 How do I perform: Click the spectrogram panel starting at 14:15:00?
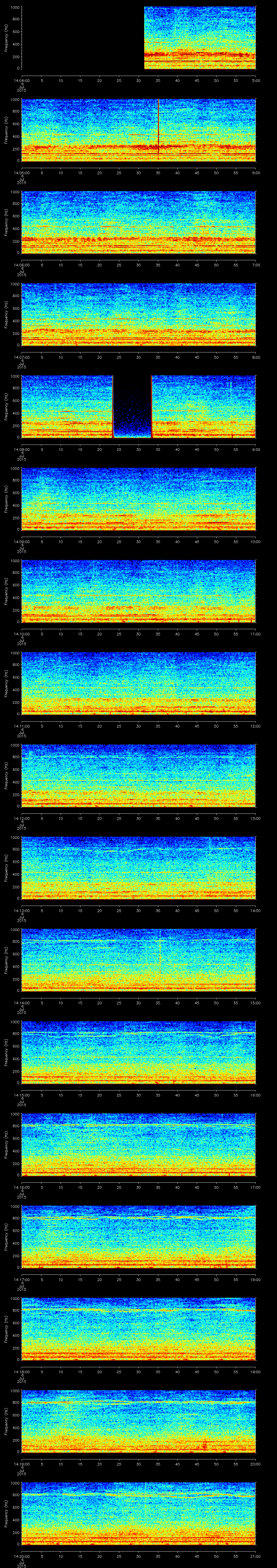(x=139, y=1052)
